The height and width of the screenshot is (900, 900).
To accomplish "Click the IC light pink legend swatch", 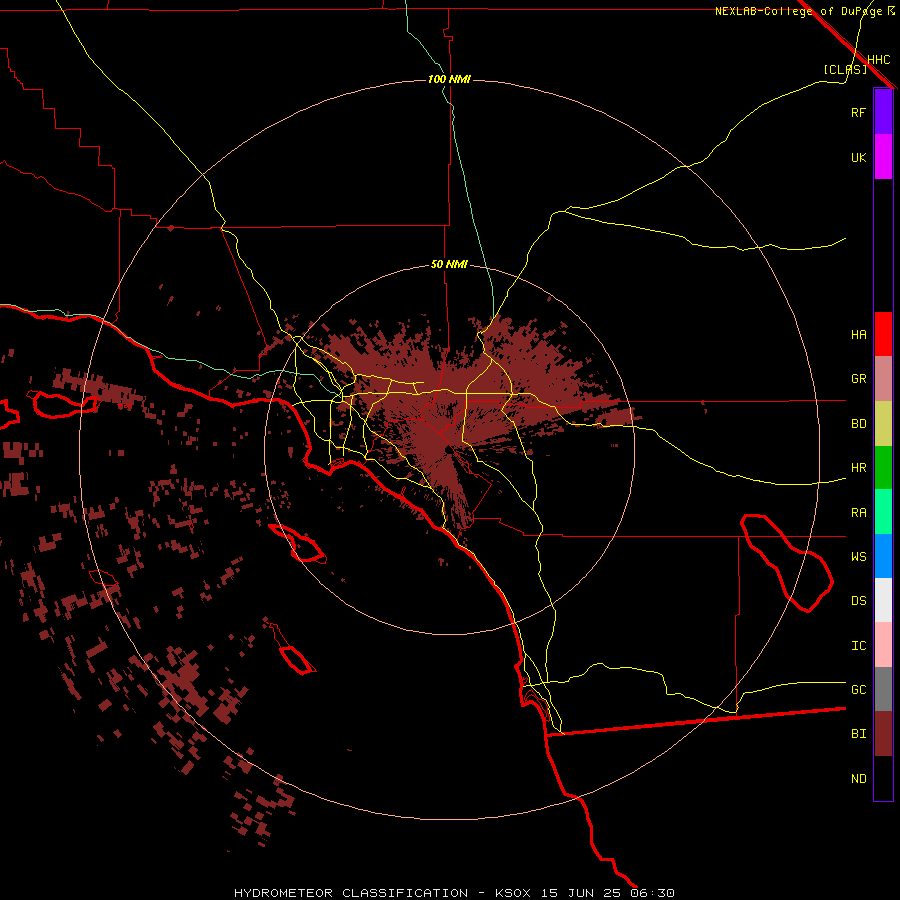I will point(883,645).
